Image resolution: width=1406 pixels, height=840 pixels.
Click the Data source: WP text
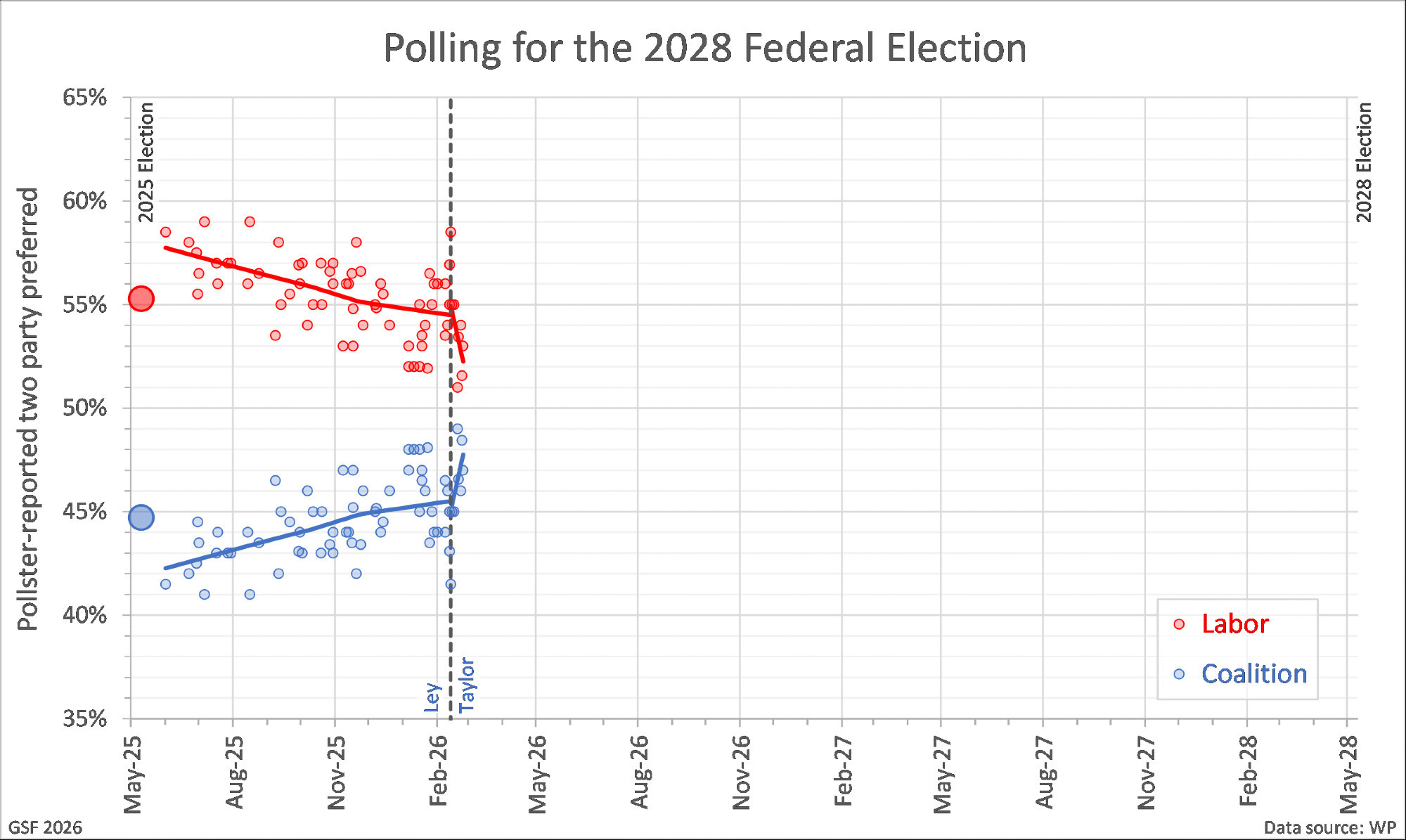click(1329, 827)
